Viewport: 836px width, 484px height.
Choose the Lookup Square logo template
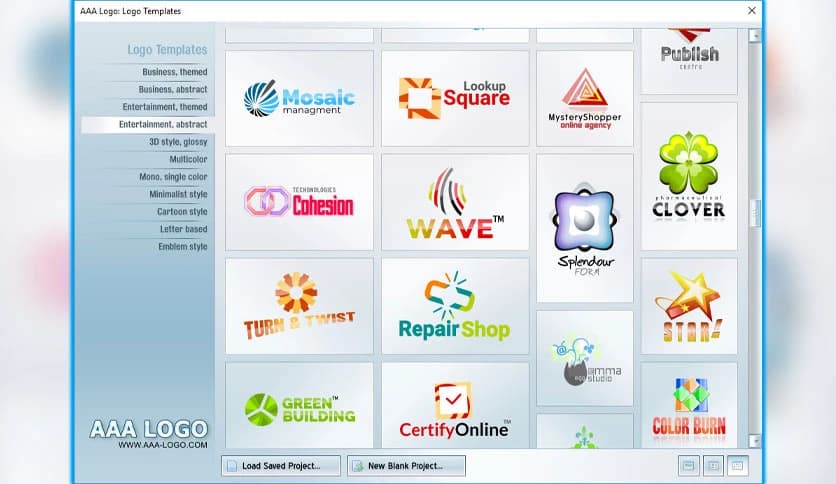coord(455,99)
